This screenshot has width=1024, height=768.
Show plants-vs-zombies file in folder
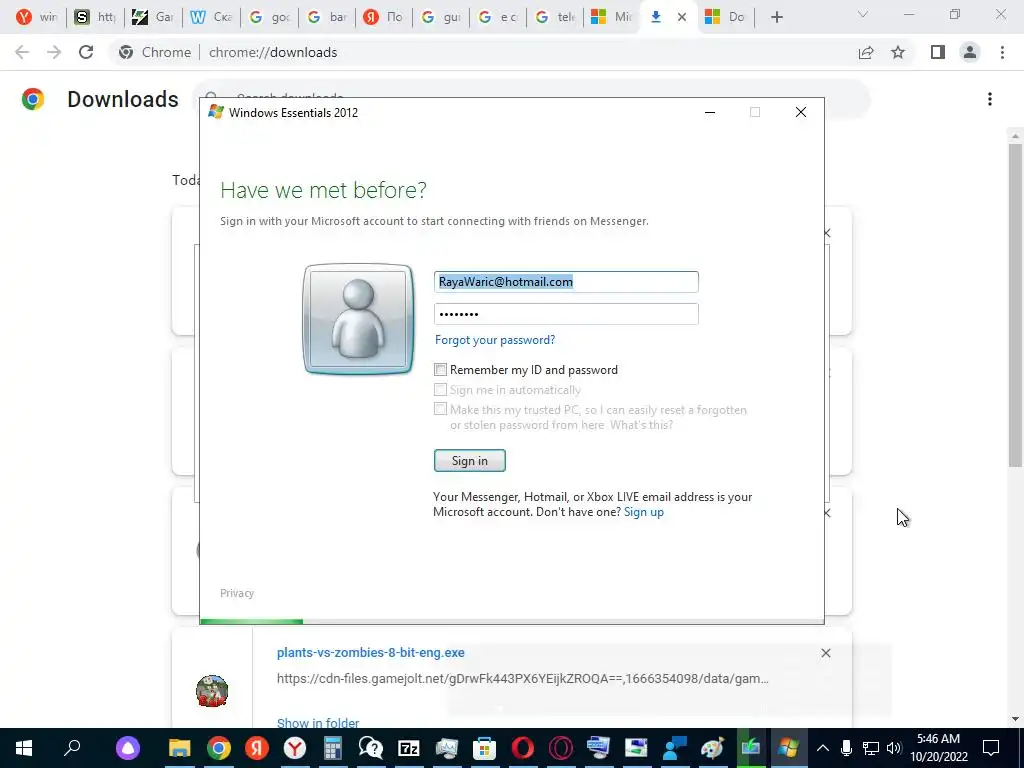(x=318, y=723)
